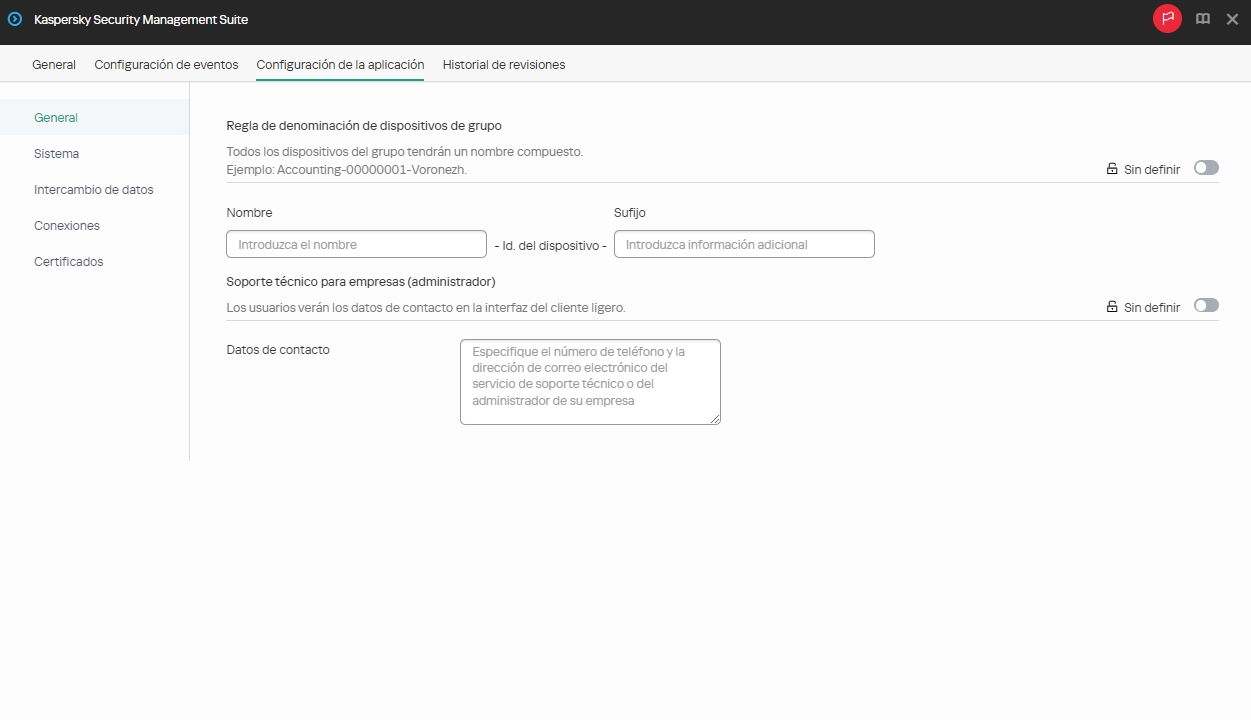This screenshot has height=720, width=1251.
Task: Open the Certificados settings section
Action: tap(68, 261)
